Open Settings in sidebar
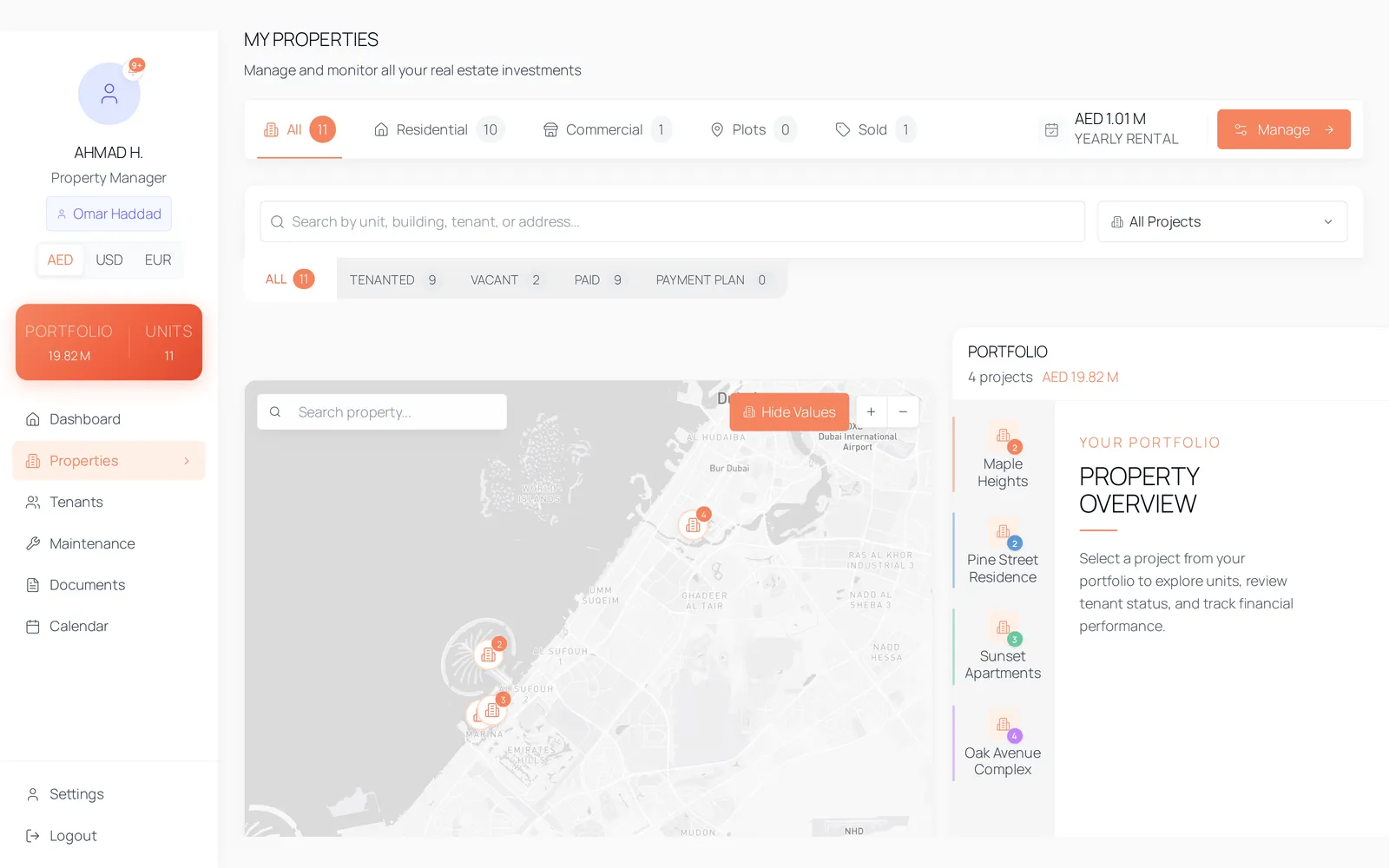1389x868 pixels. (x=109, y=794)
